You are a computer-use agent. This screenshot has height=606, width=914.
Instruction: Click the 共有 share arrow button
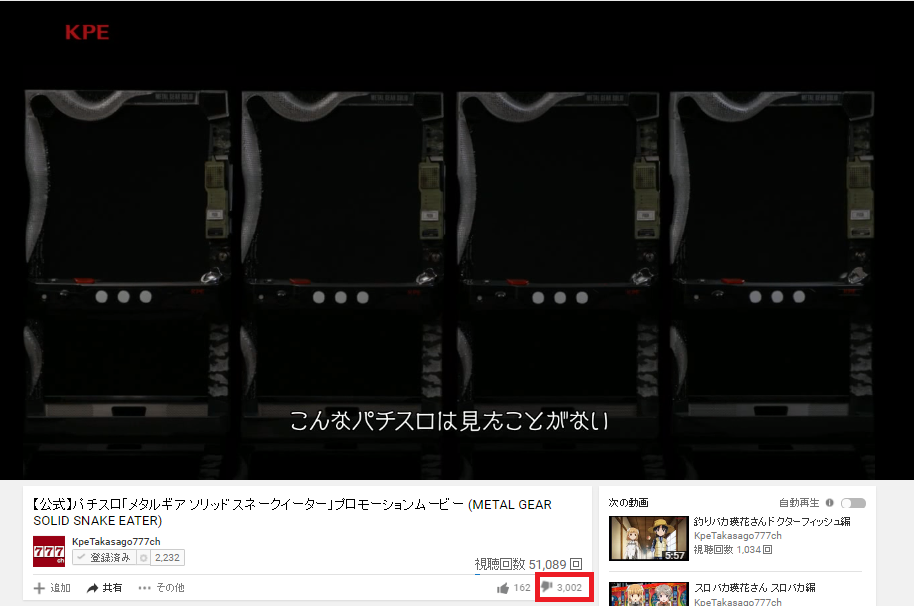104,588
